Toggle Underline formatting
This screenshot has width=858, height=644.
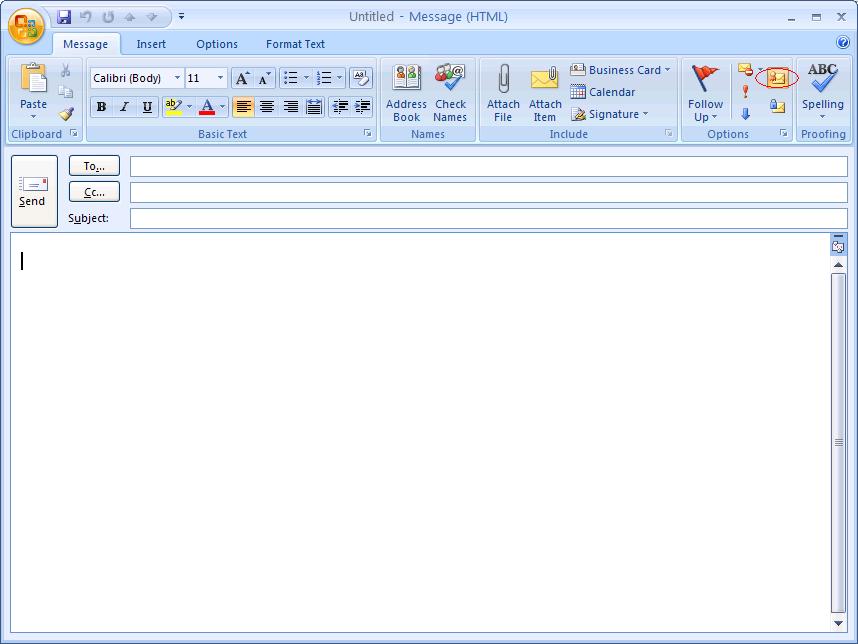click(x=147, y=107)
